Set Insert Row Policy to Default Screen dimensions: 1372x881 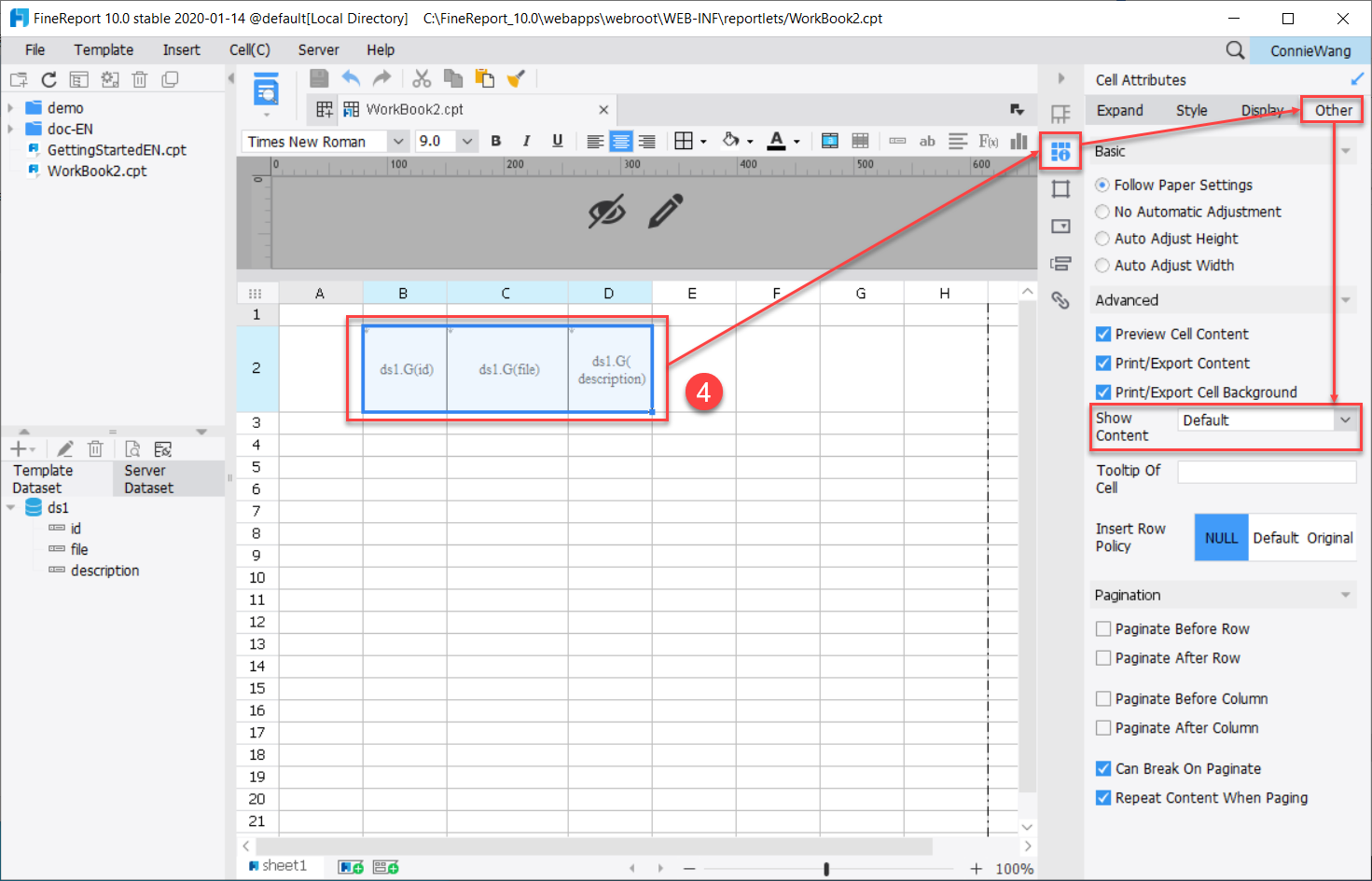pos(1275,538)
